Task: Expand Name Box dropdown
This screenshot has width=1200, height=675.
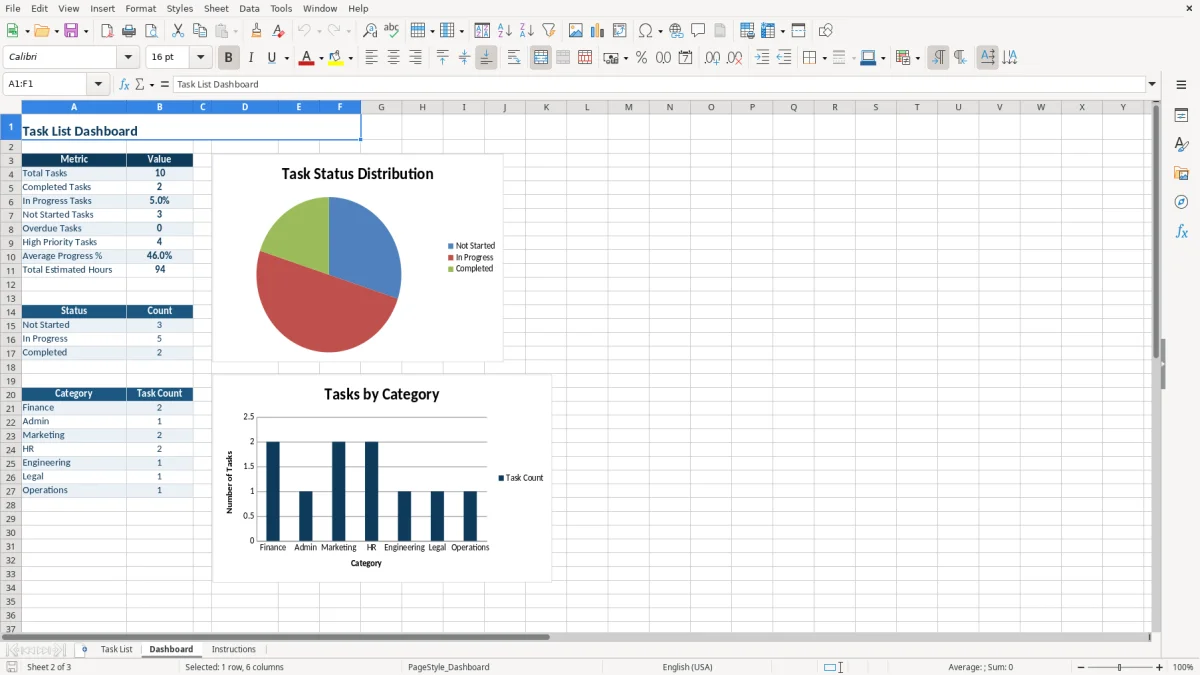Action: (x=98, y=85)
